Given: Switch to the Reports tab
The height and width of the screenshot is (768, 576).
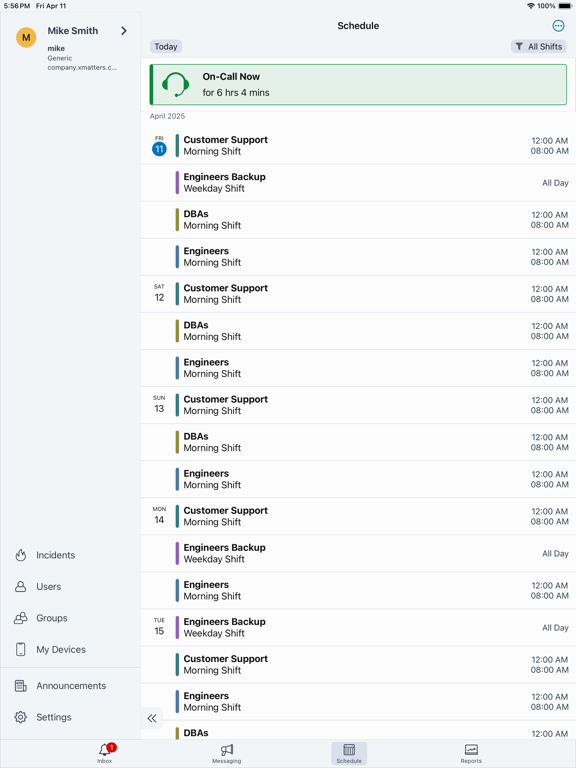Looking at the screenshot, I should click(x=471, y=753).
